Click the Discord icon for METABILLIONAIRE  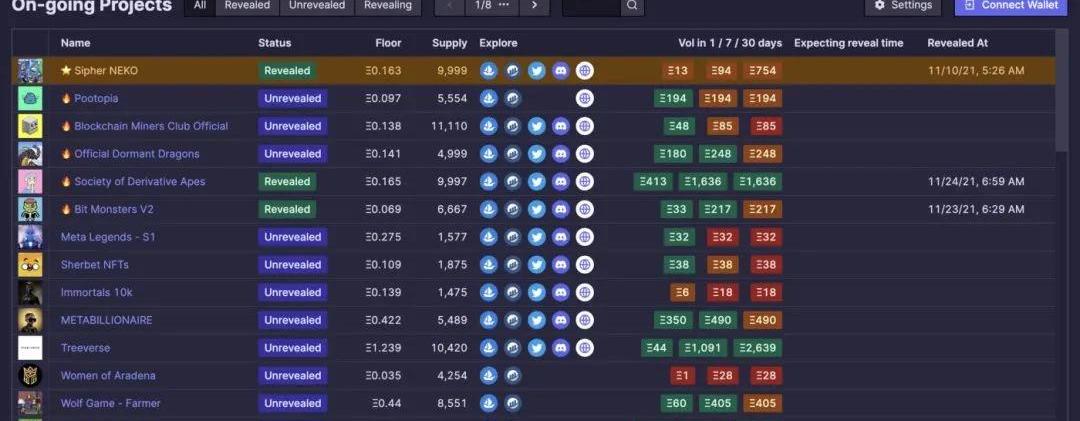pyautogui.click(x=560, y=320)
